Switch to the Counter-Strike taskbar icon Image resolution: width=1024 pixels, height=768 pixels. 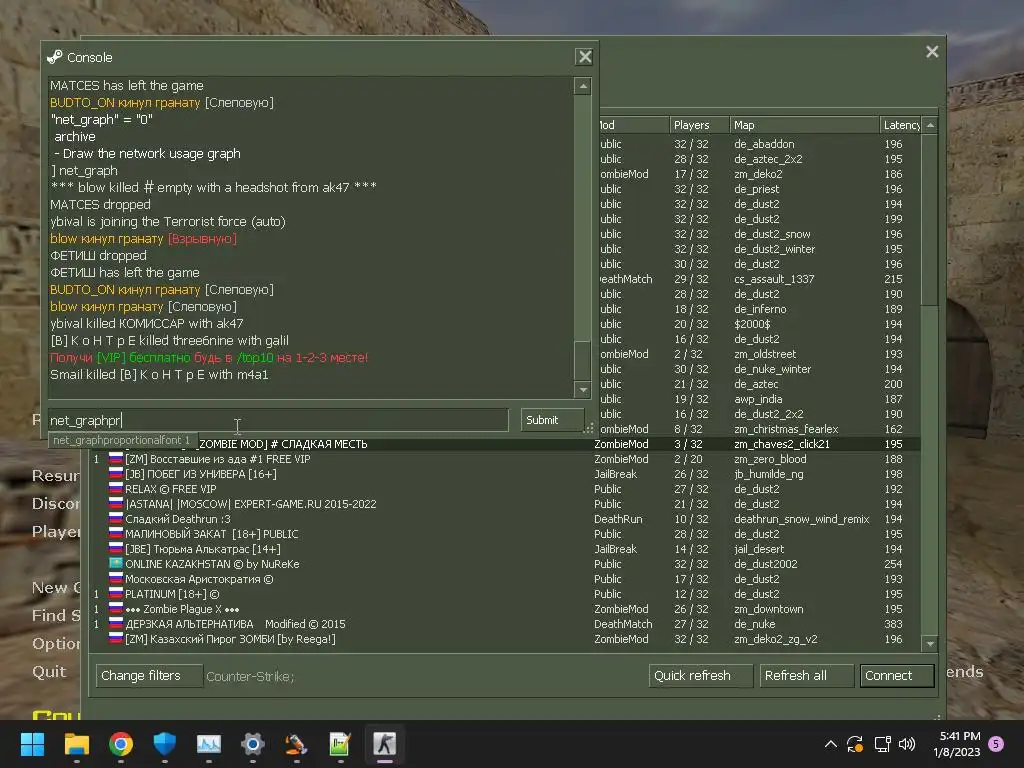pyautogui.click(x=385, y=744)
